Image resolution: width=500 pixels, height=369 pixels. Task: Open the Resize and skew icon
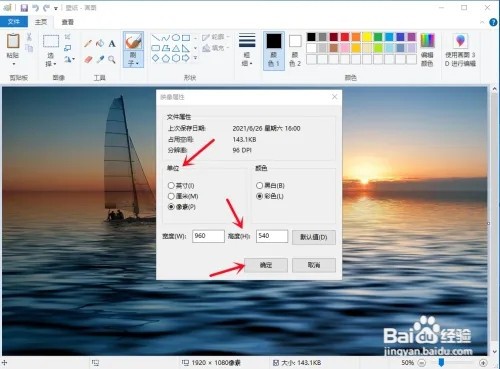pyautogui.click(x=68, y=48)
